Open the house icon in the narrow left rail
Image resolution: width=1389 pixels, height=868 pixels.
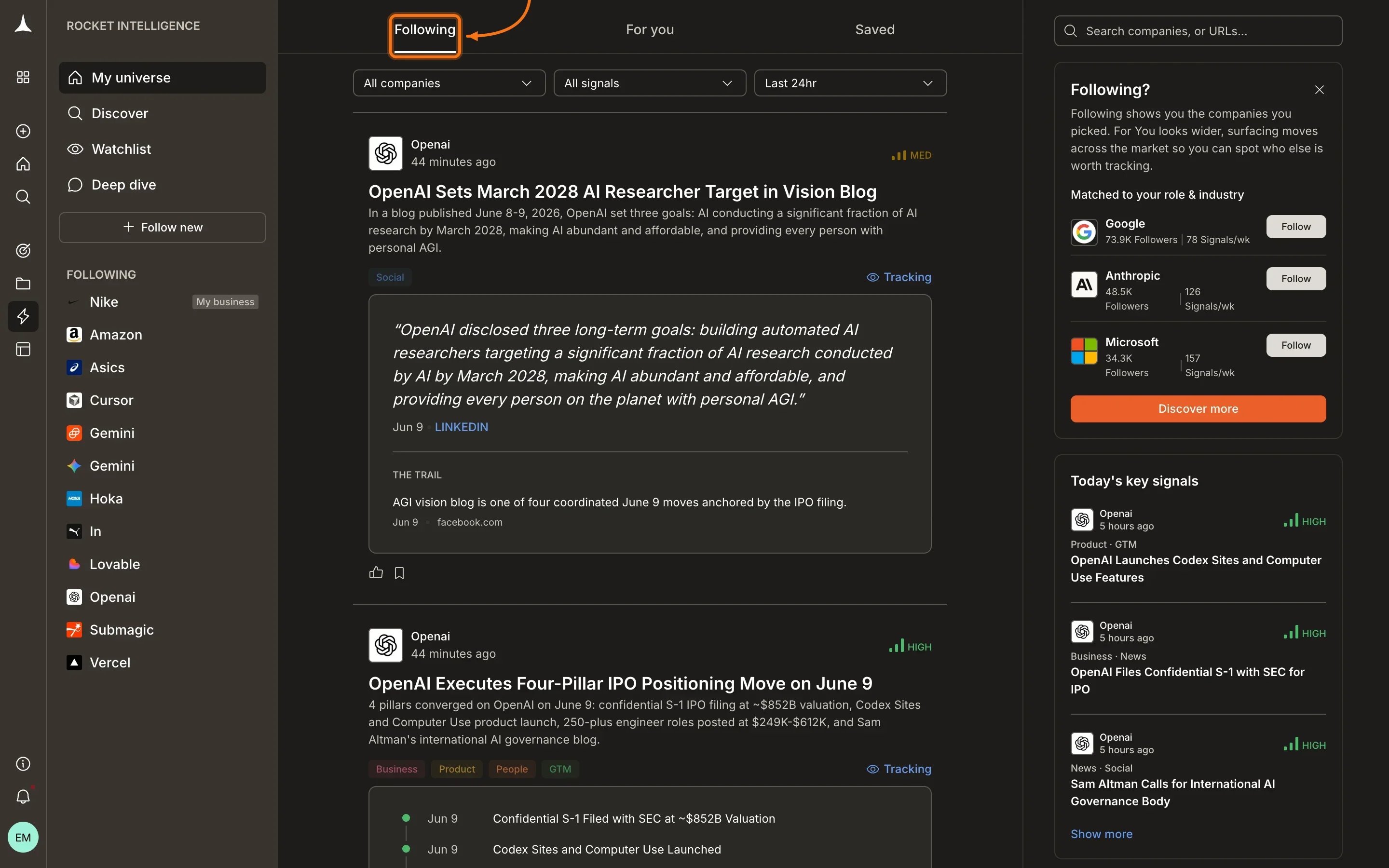point(23,164)
